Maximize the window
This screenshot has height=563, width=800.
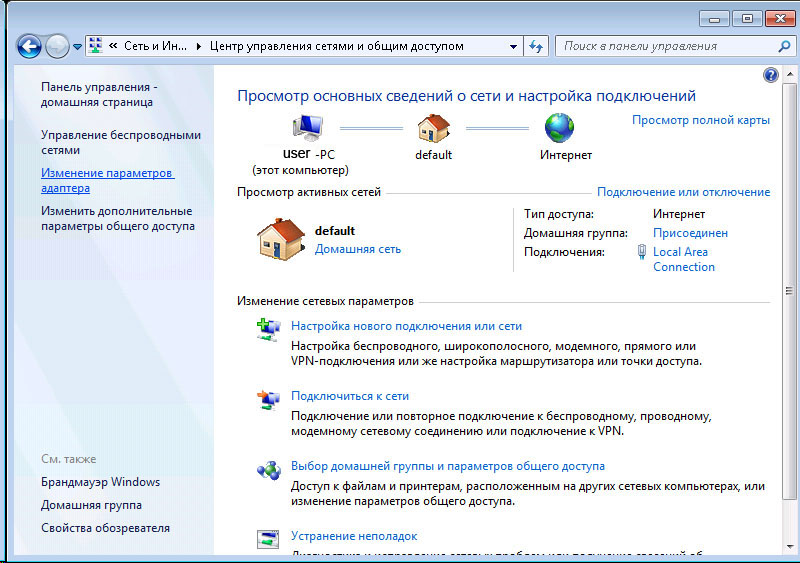tap(747, 19)
